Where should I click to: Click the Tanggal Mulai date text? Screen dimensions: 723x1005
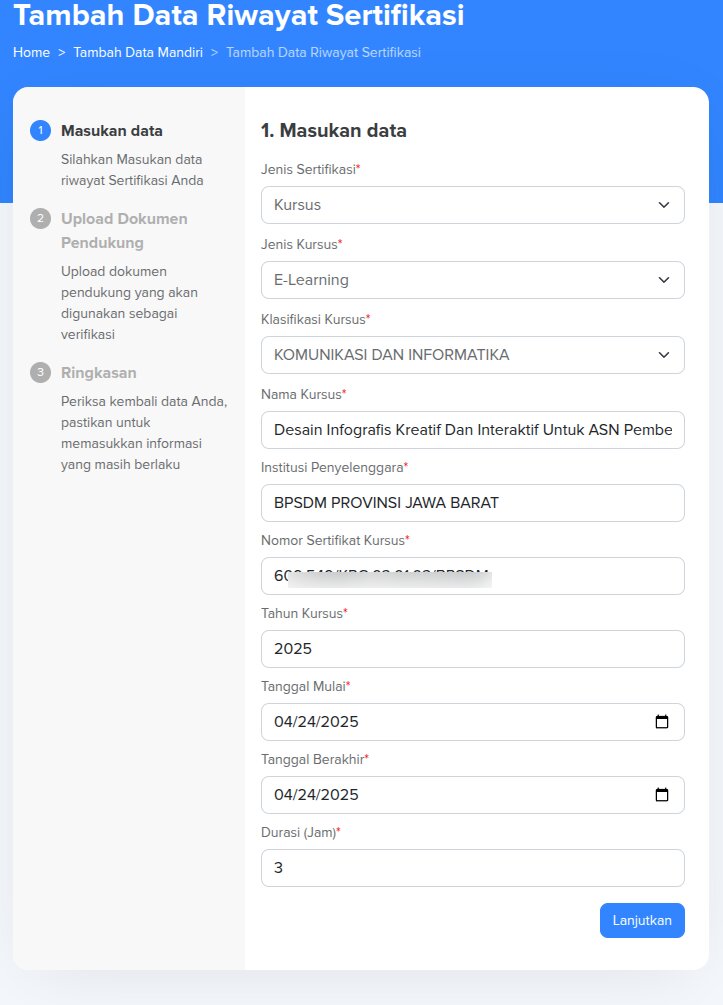316,722
